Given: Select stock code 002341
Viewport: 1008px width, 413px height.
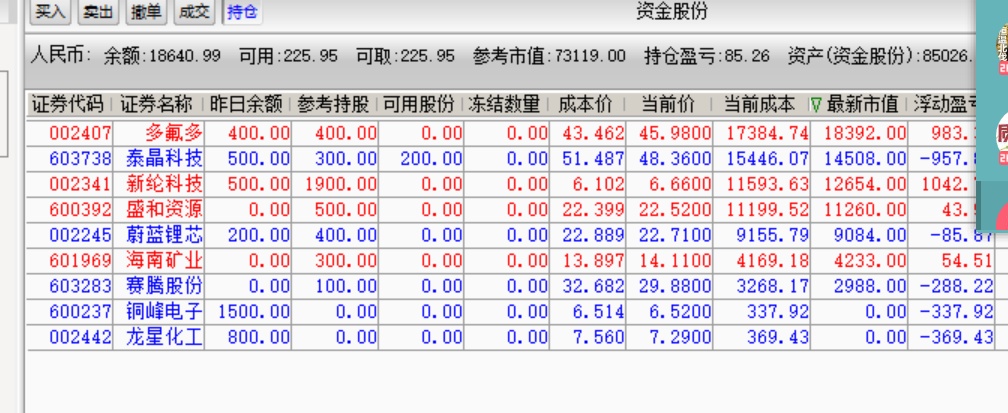Looking at the screenshot, I should click(80, 184).
